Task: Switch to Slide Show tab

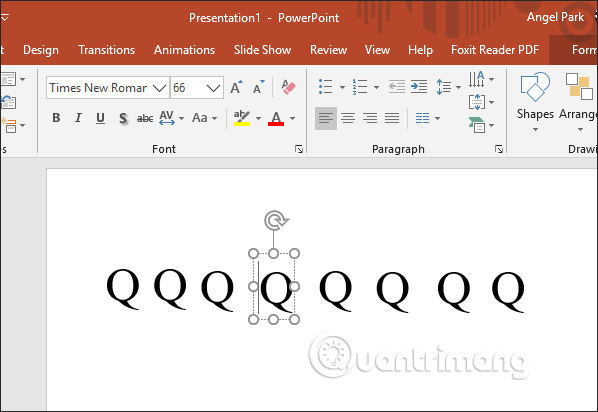Action: click(262, 50)
